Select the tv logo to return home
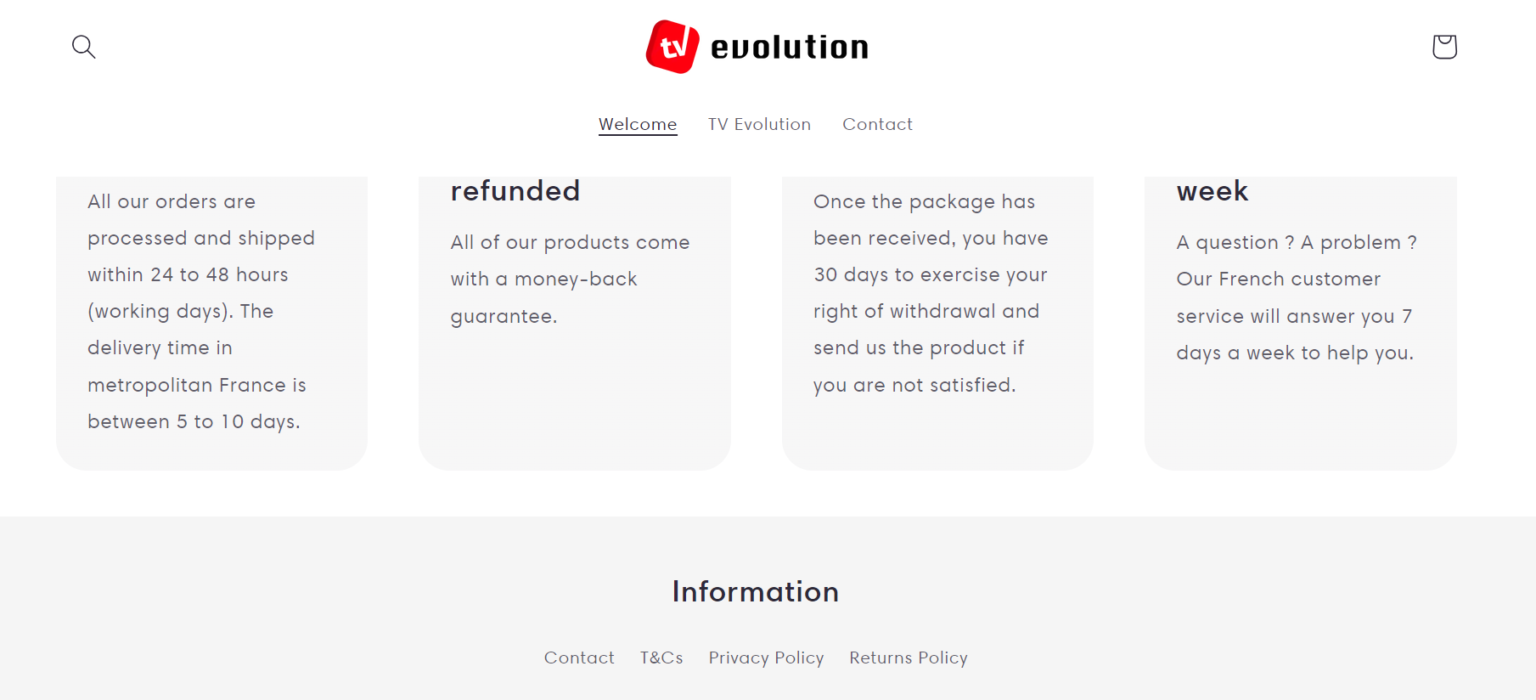 tap(672, 46)
